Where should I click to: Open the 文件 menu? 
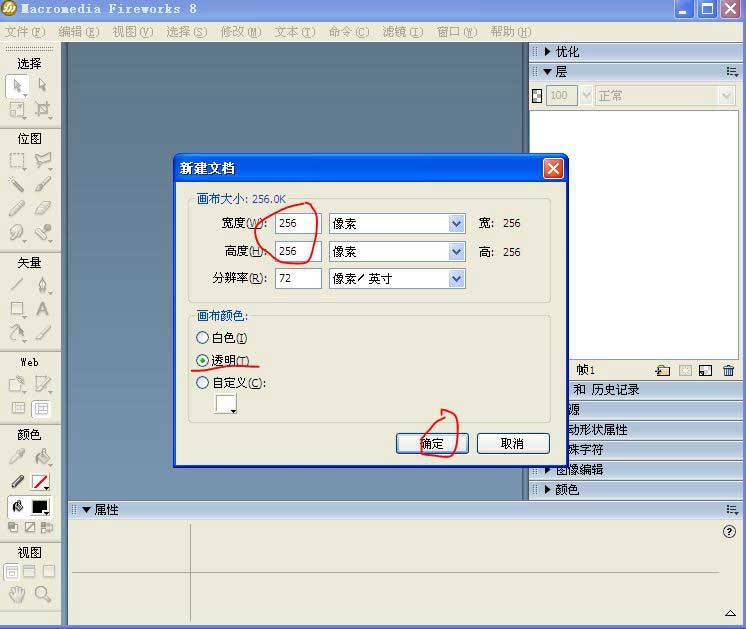click(x=25, y=32)
